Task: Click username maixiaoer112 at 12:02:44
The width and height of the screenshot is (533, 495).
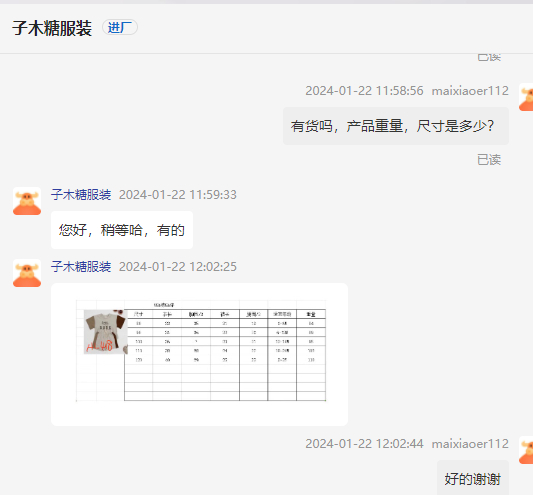Action: pyautogui.click(x=470, y=444)
